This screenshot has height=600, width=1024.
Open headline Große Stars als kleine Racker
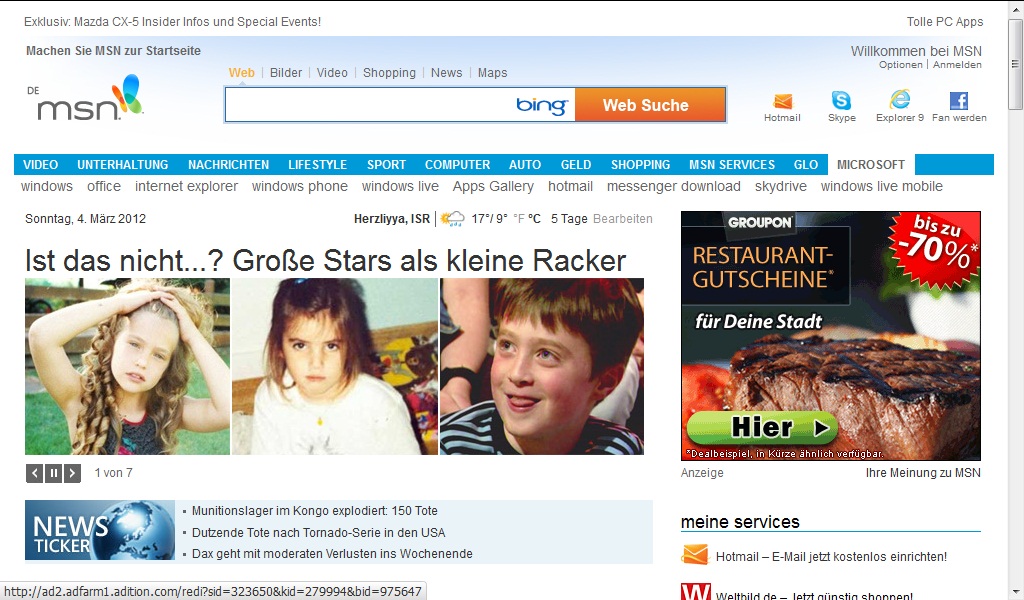(325, 261)
